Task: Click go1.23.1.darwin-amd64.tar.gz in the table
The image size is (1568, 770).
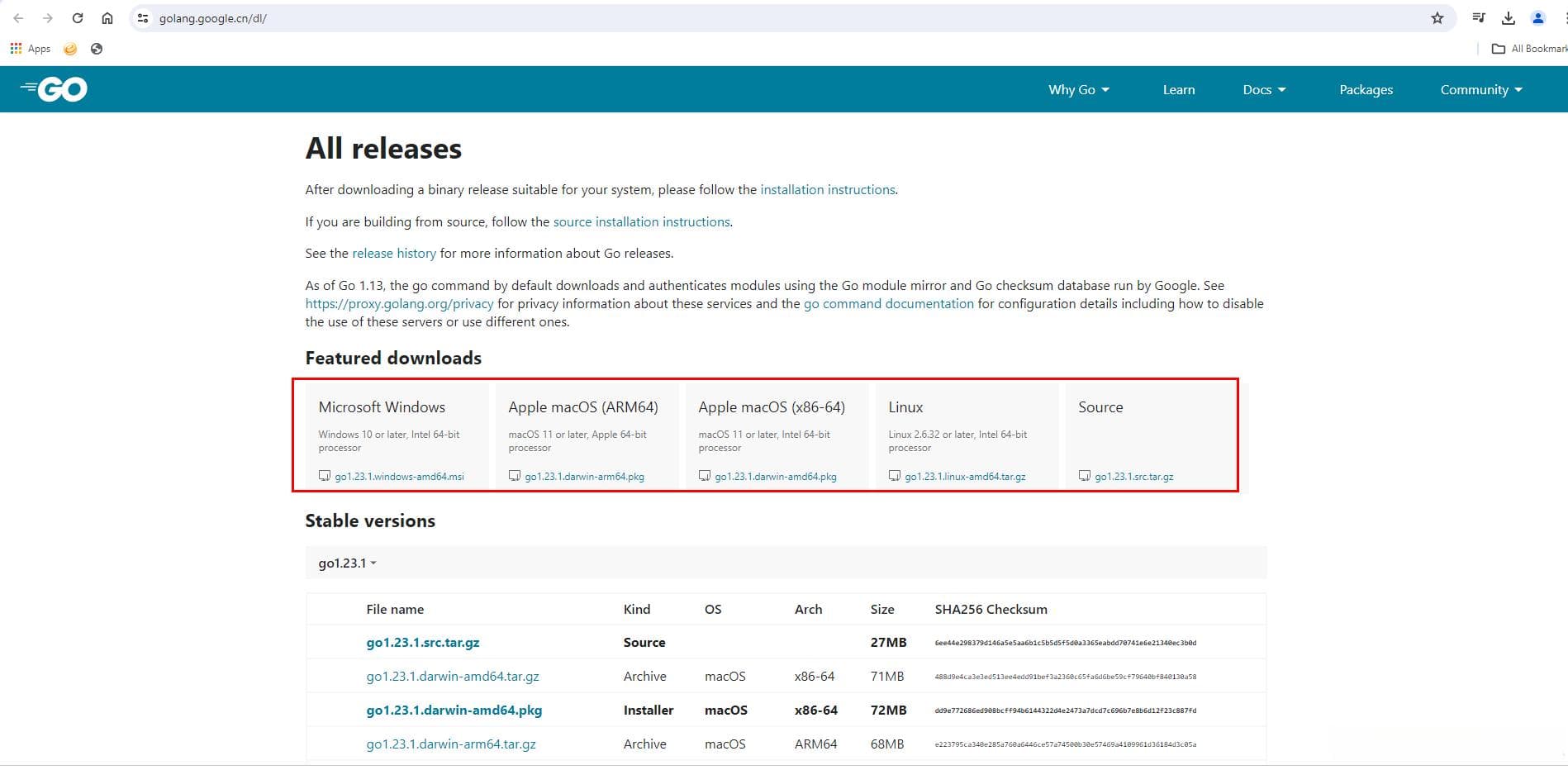Action: click(453, 677)
